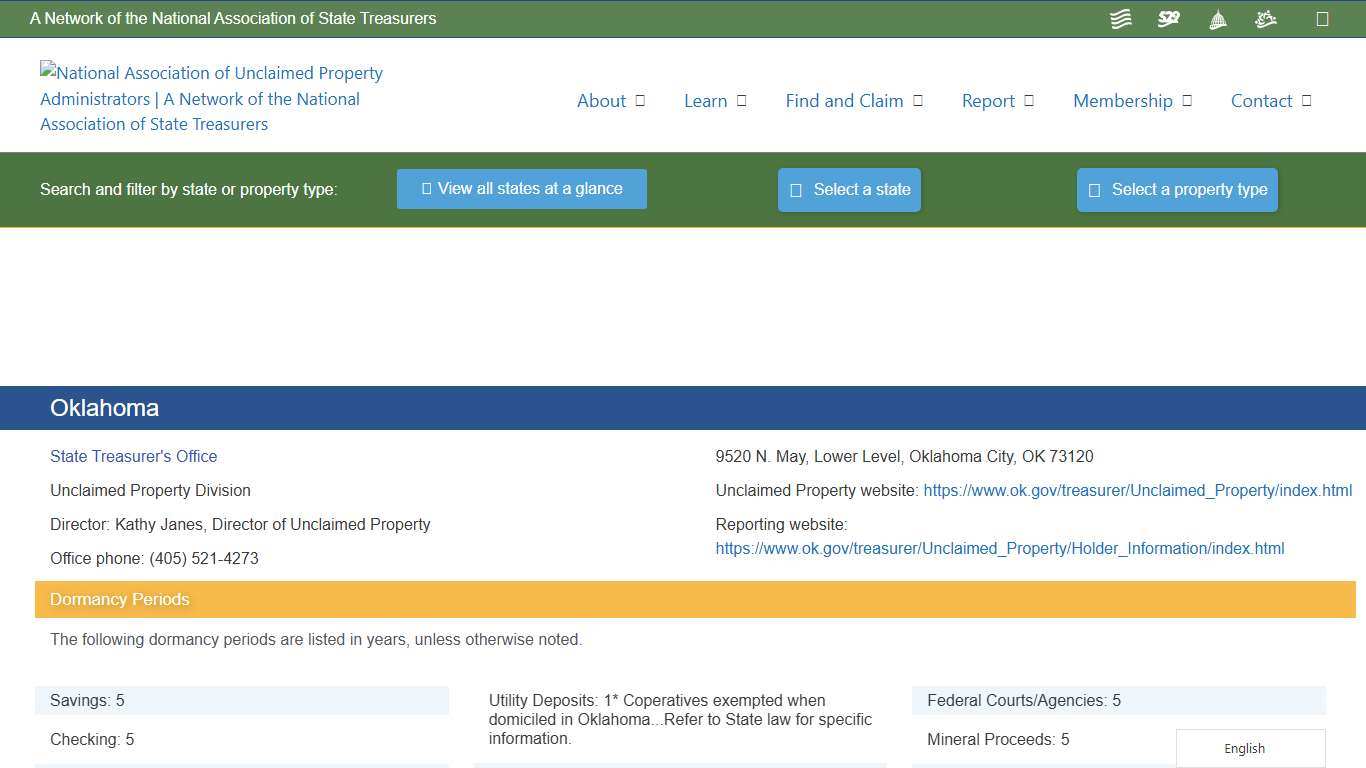Click View all states at a glance
The image size is (1366, 768).
[x=521, y=188]
